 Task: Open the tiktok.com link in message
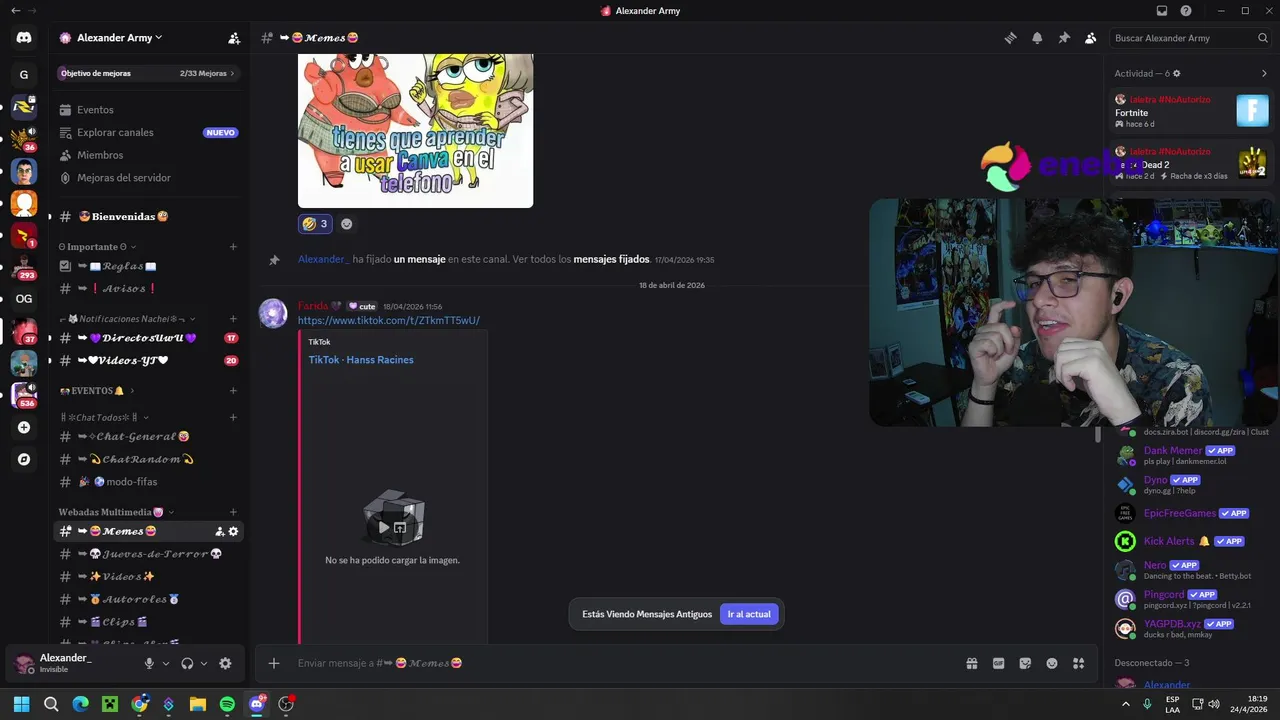click(389, 321)
